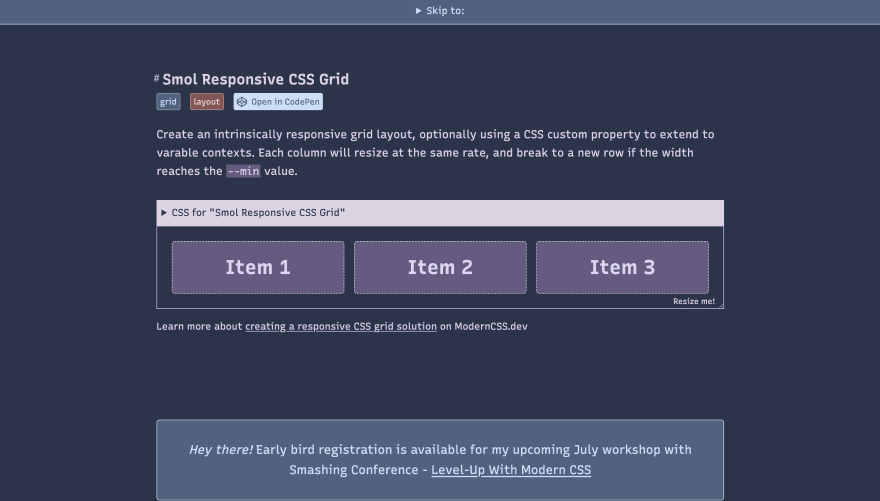The height and width of the screenshot is (501, 880).
Task: Click the # anchor before Smol Responsive CSS Grid
Action: (x=157, y=78)
